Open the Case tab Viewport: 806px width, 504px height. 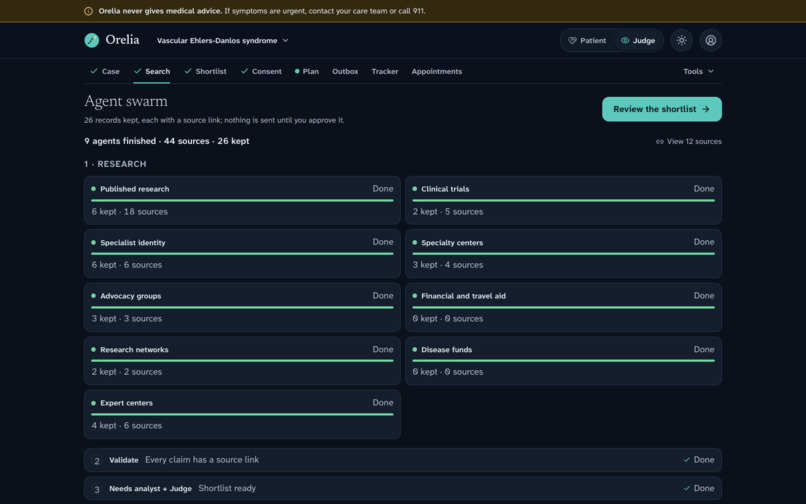pos(105,71)
